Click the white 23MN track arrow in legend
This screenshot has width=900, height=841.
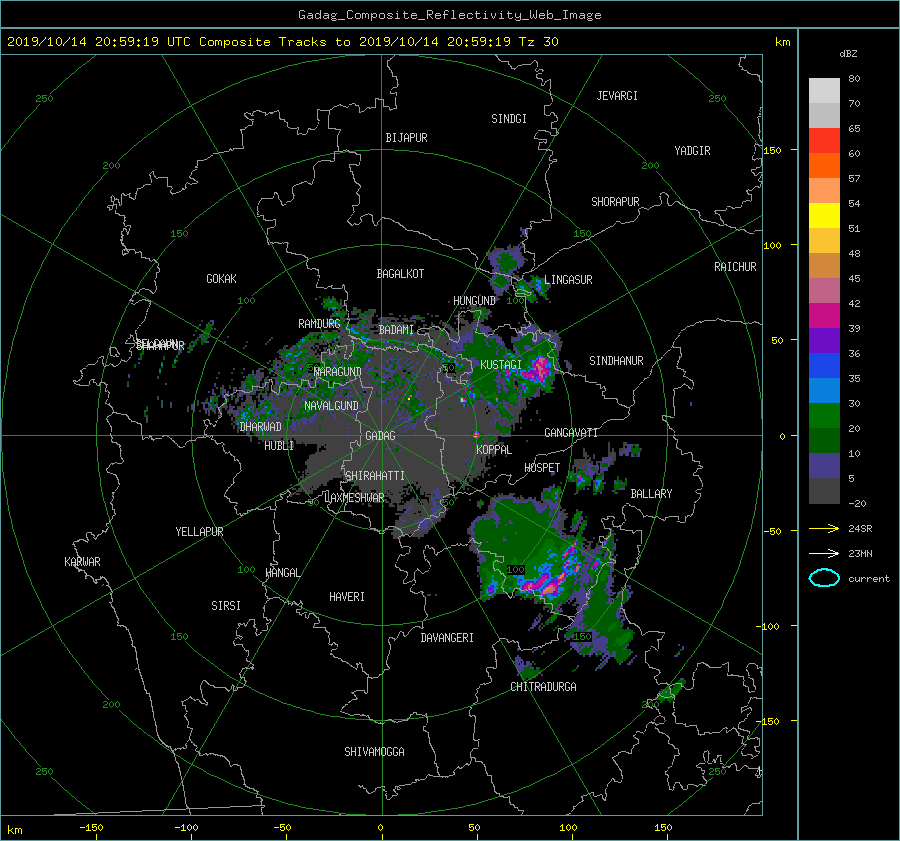pos(824,553)
